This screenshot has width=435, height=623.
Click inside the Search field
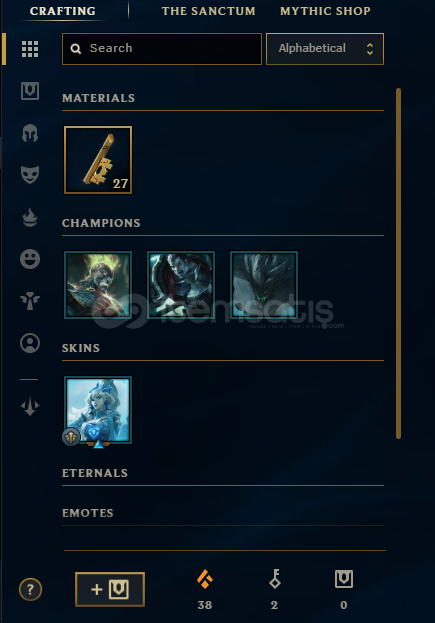coord(162,49)
